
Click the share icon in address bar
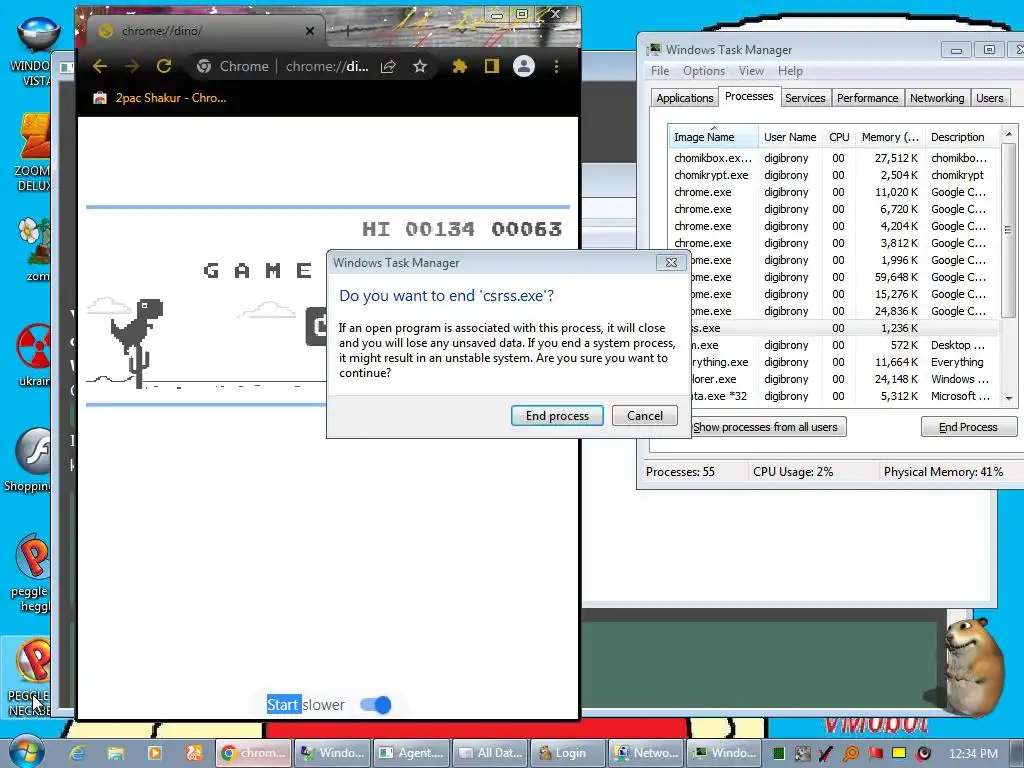tap(388, 66)
